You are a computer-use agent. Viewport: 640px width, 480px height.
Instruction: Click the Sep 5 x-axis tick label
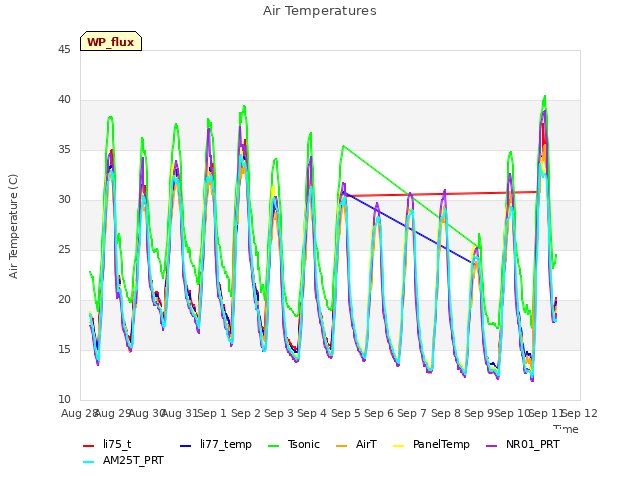tap(345, 413)
